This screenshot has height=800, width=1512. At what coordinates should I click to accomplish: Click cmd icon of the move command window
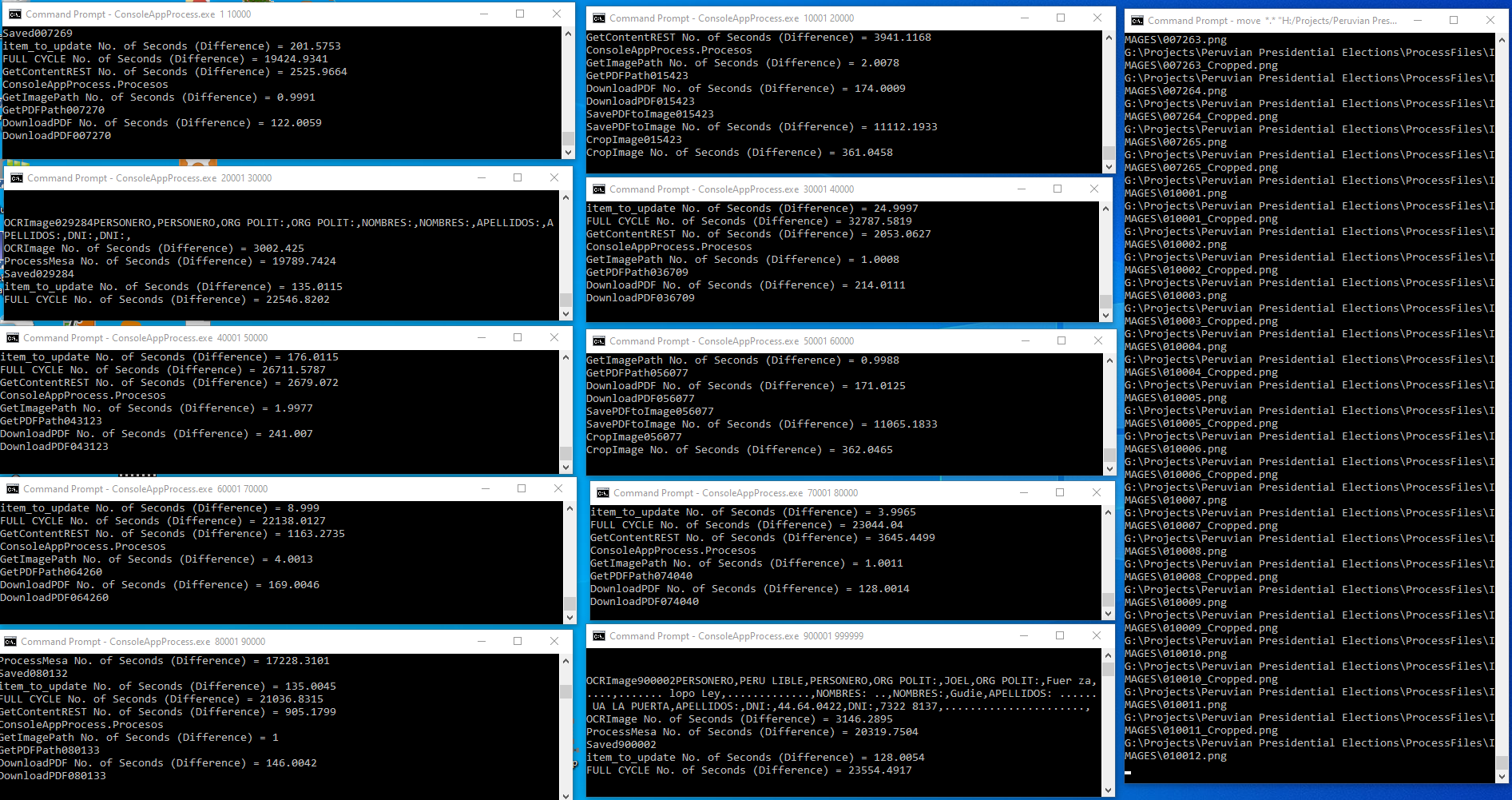(x=1137, y=21)
